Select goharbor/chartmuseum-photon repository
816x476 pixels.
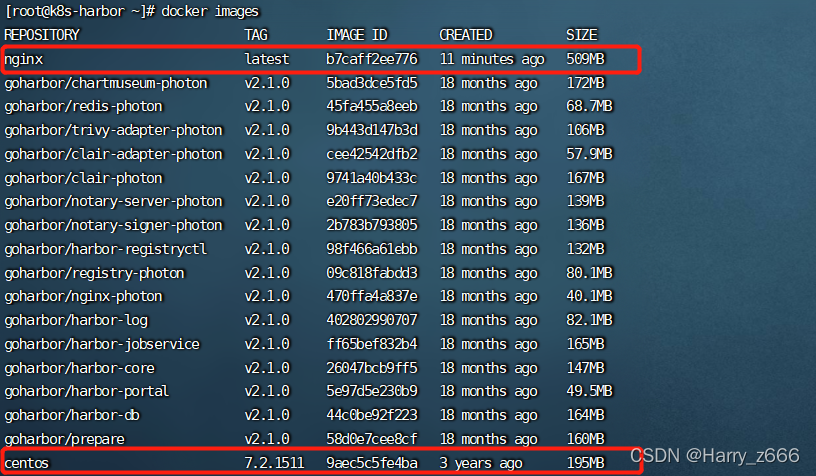click(x=106, y=83)
